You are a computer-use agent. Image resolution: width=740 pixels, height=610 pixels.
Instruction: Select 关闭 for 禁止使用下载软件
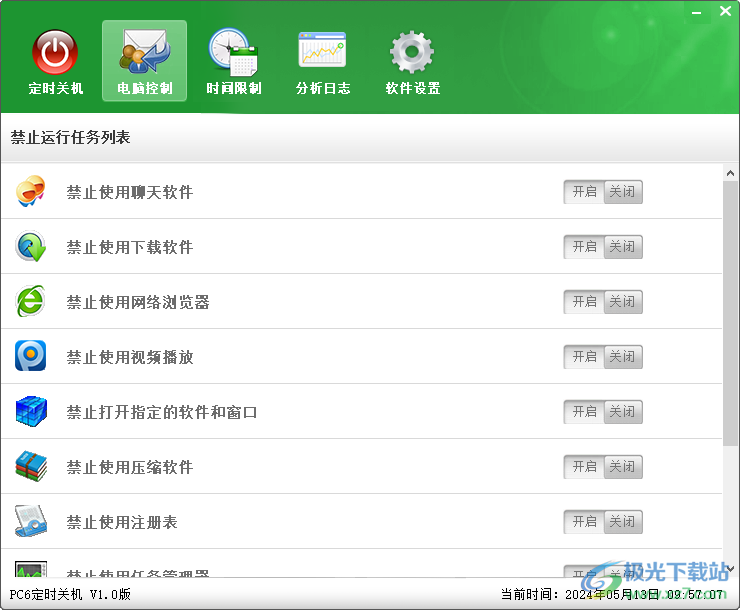click(x=623, y=247)
